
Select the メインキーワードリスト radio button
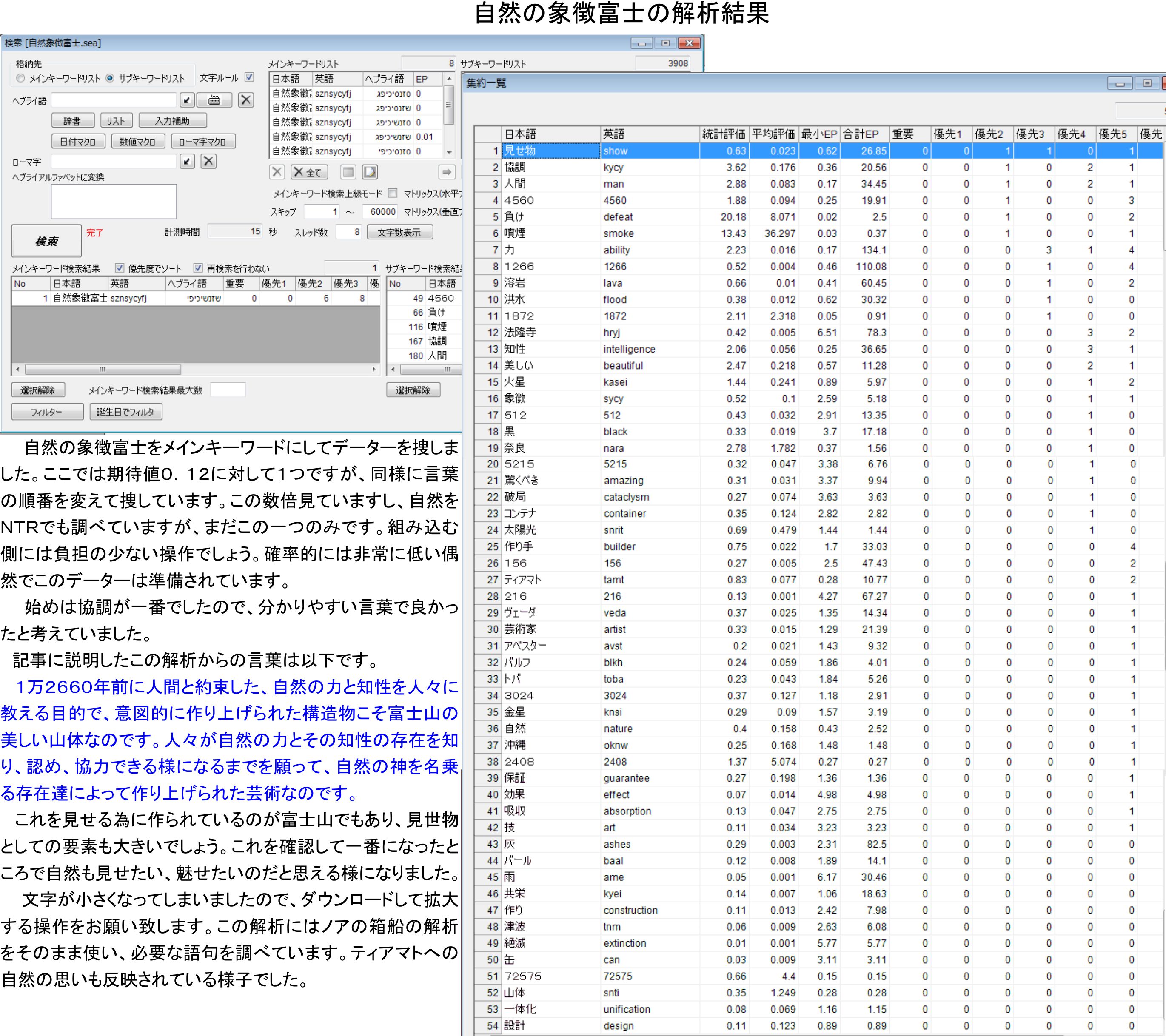tap(21, 78)
